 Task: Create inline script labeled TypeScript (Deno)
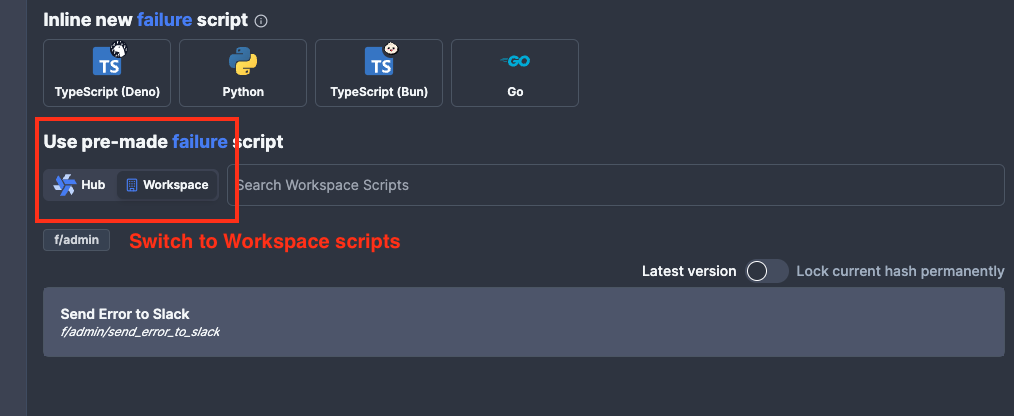coord(107,92)
